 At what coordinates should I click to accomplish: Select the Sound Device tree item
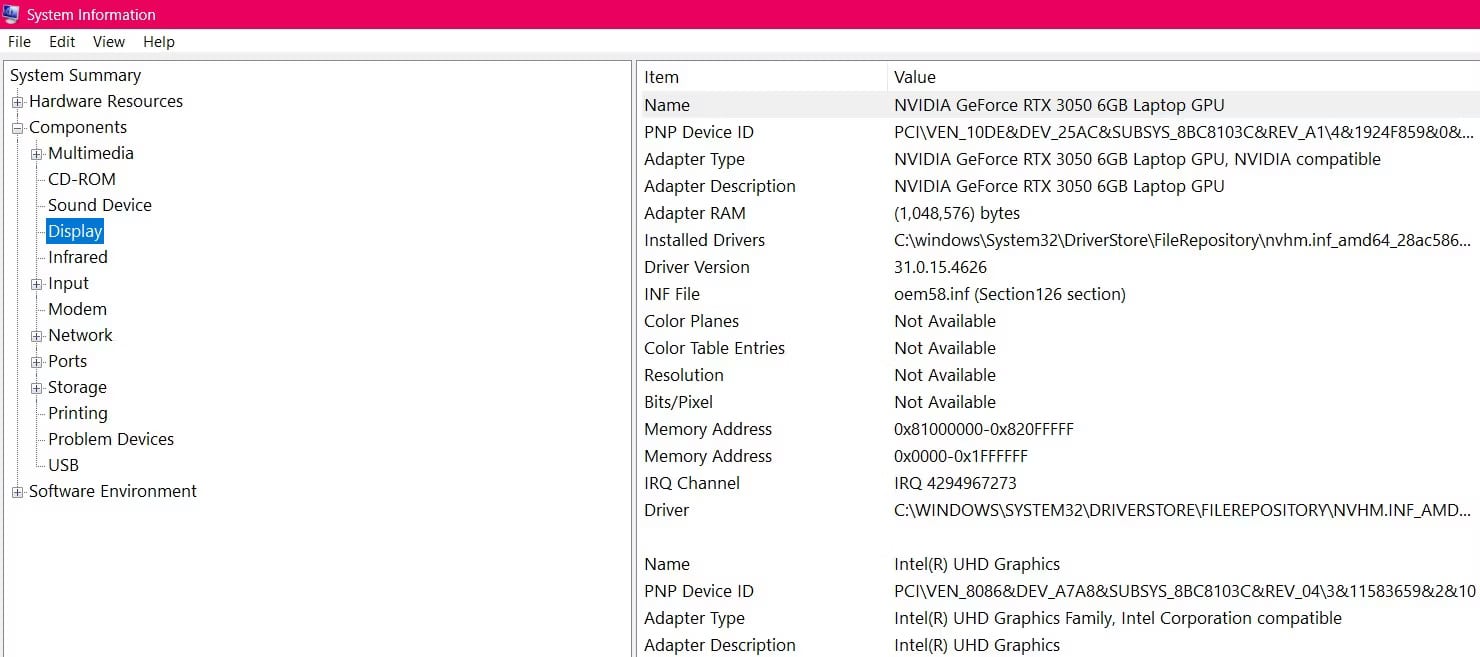pos(100,205)
